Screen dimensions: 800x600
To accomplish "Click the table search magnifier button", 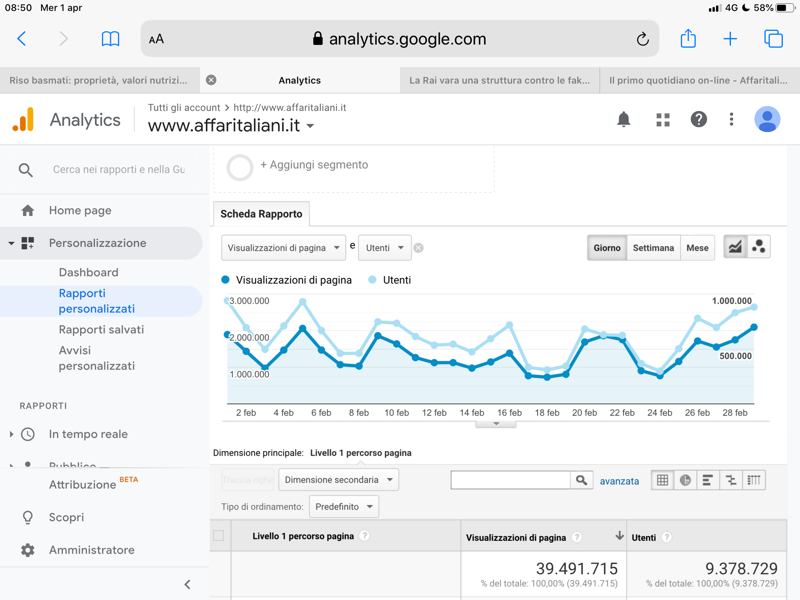I will [581, 480].
